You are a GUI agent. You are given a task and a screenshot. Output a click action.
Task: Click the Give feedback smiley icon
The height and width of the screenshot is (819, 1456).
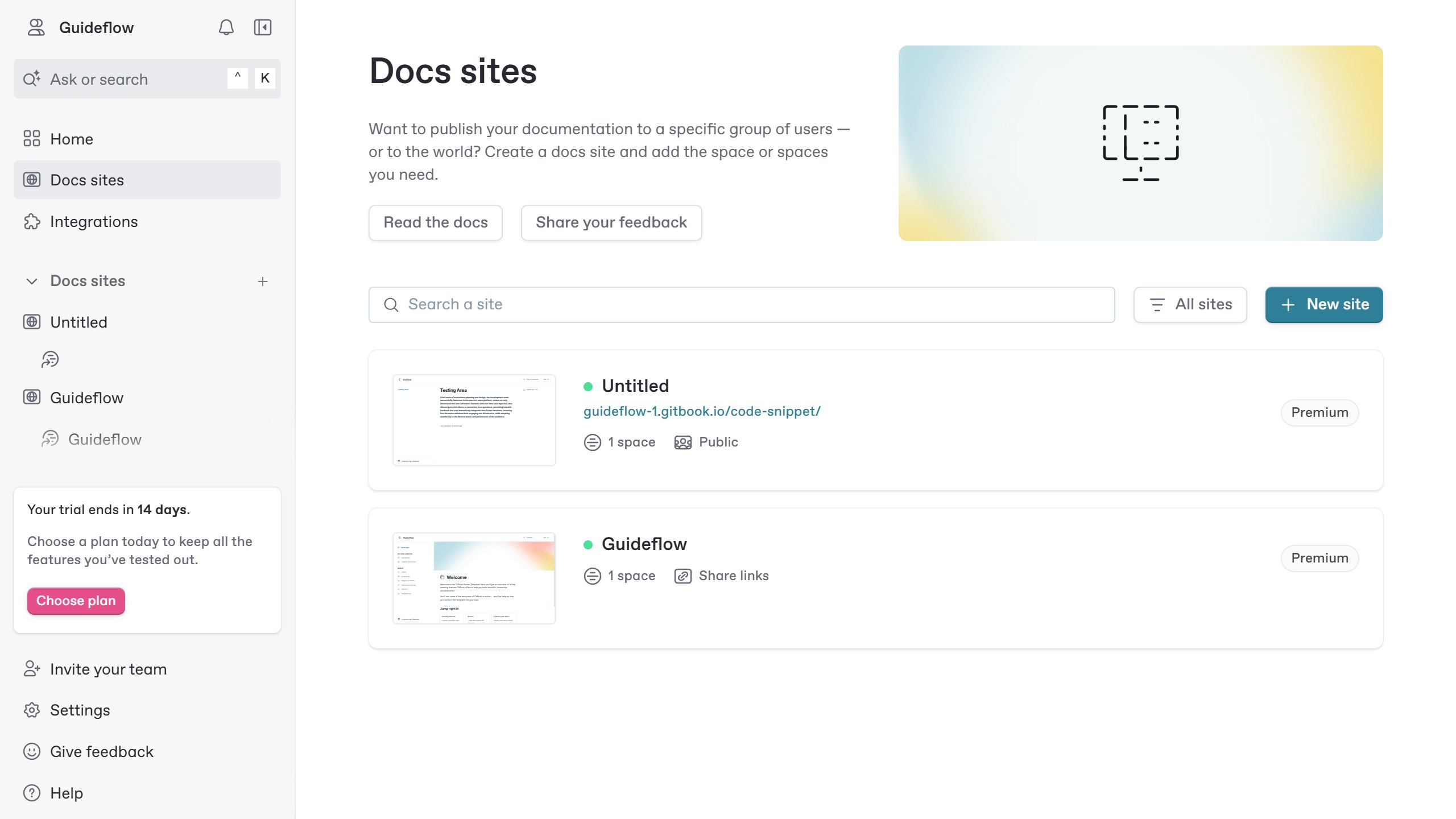32,751
